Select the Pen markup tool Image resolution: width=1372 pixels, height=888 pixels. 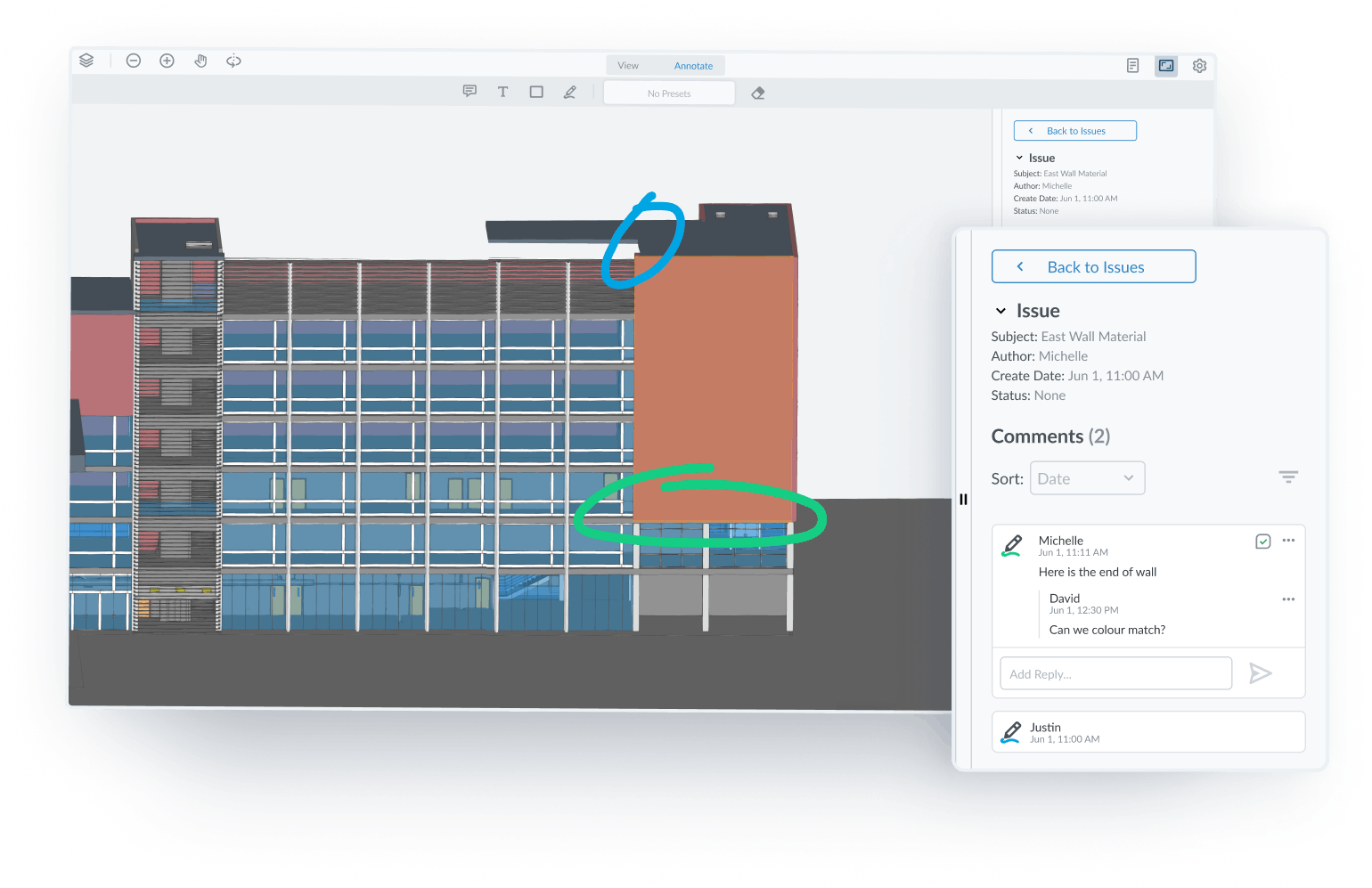pyautogui.click(x=569, y=91)
